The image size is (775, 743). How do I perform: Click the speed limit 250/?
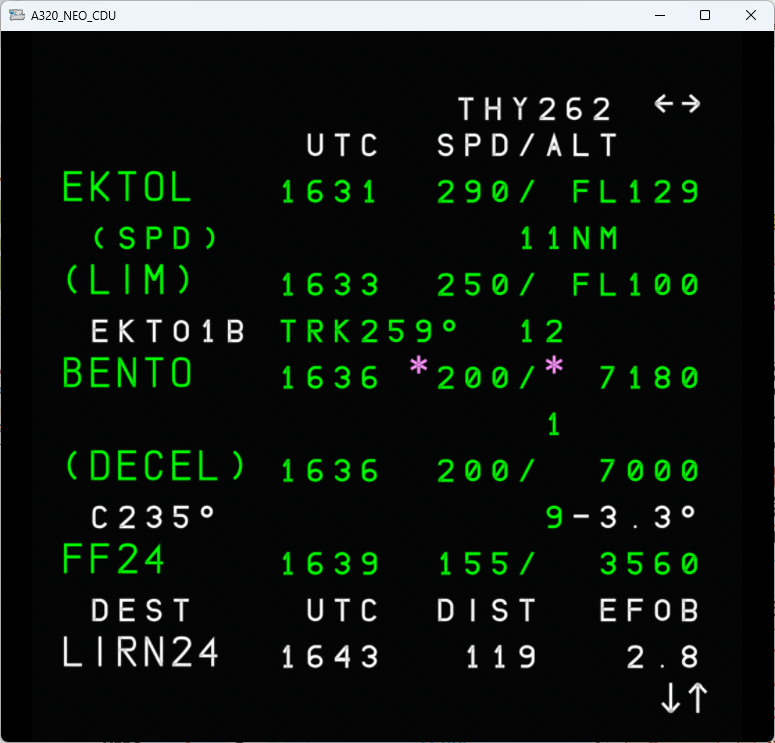[486, 285]
